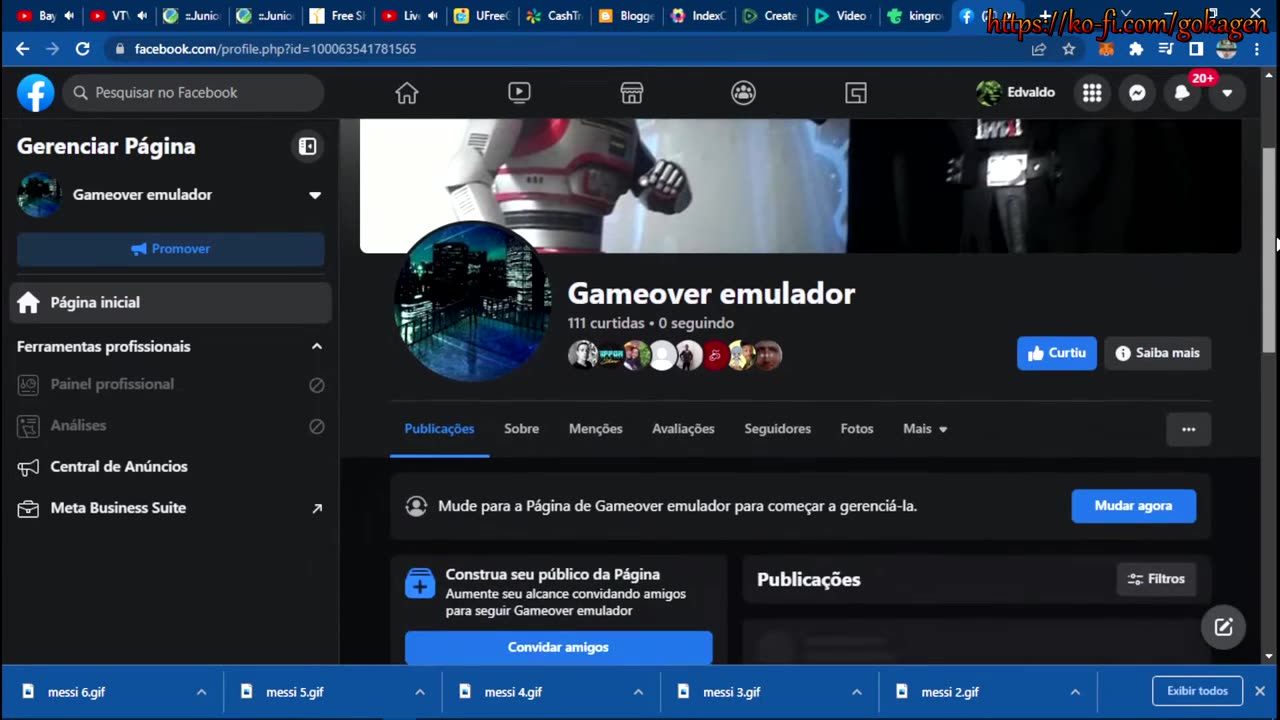1280x720 pixels.
Task: Select the Seguidores tab
Action: (x=777, y=429)
